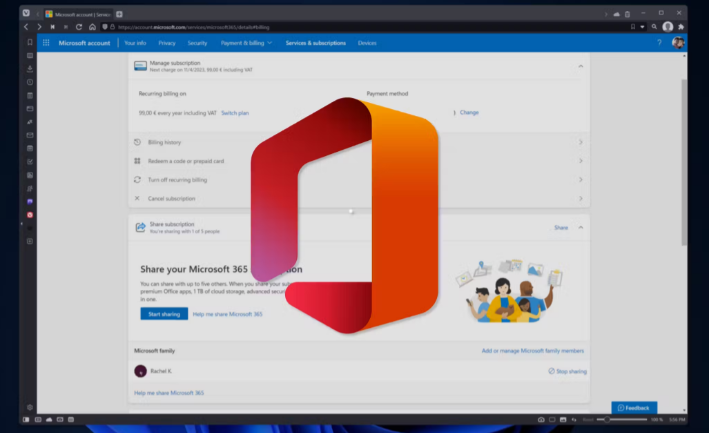
Task: Click the shield tracker-blocker icon
Action: [x=105, y=27]
